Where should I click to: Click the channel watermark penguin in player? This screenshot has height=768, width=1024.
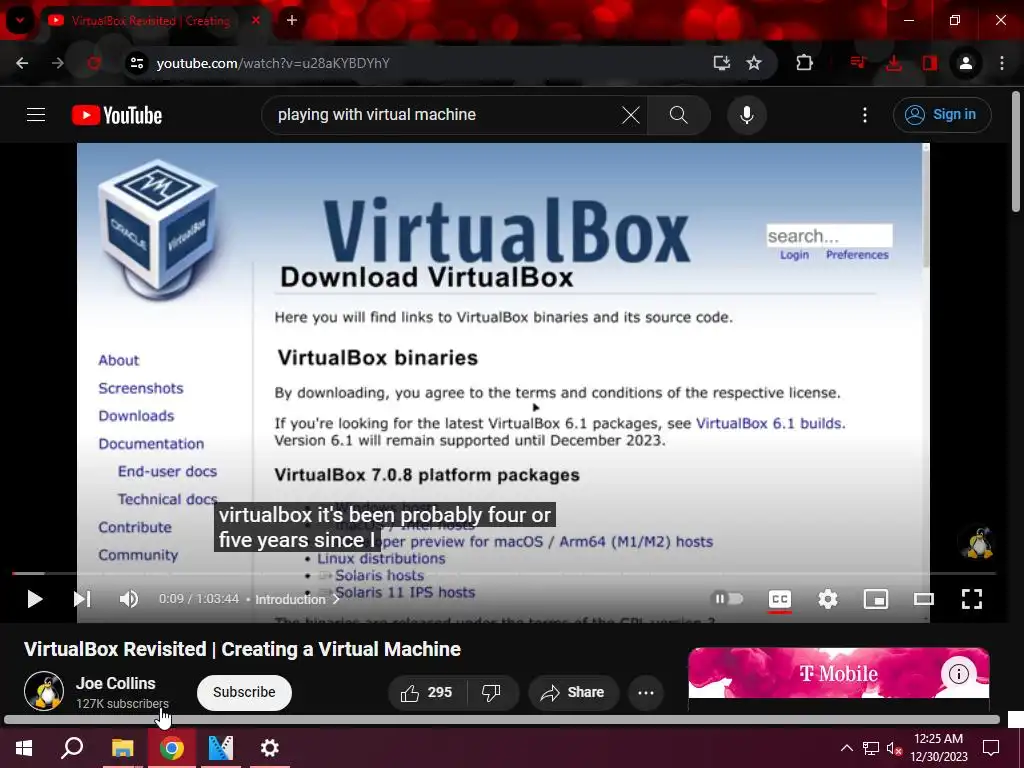pos(979,542)
